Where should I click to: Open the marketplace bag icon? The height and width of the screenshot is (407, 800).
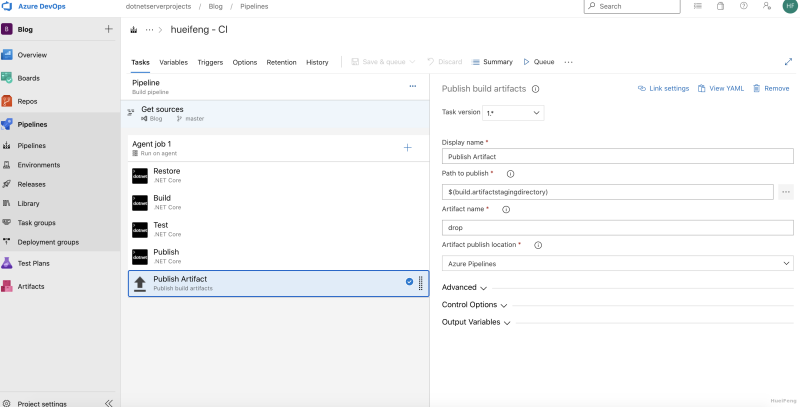click(x=720, y=6)
